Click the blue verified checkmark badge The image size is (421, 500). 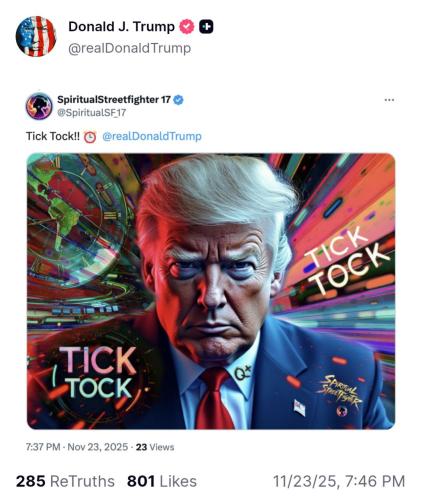pos(179,100)
